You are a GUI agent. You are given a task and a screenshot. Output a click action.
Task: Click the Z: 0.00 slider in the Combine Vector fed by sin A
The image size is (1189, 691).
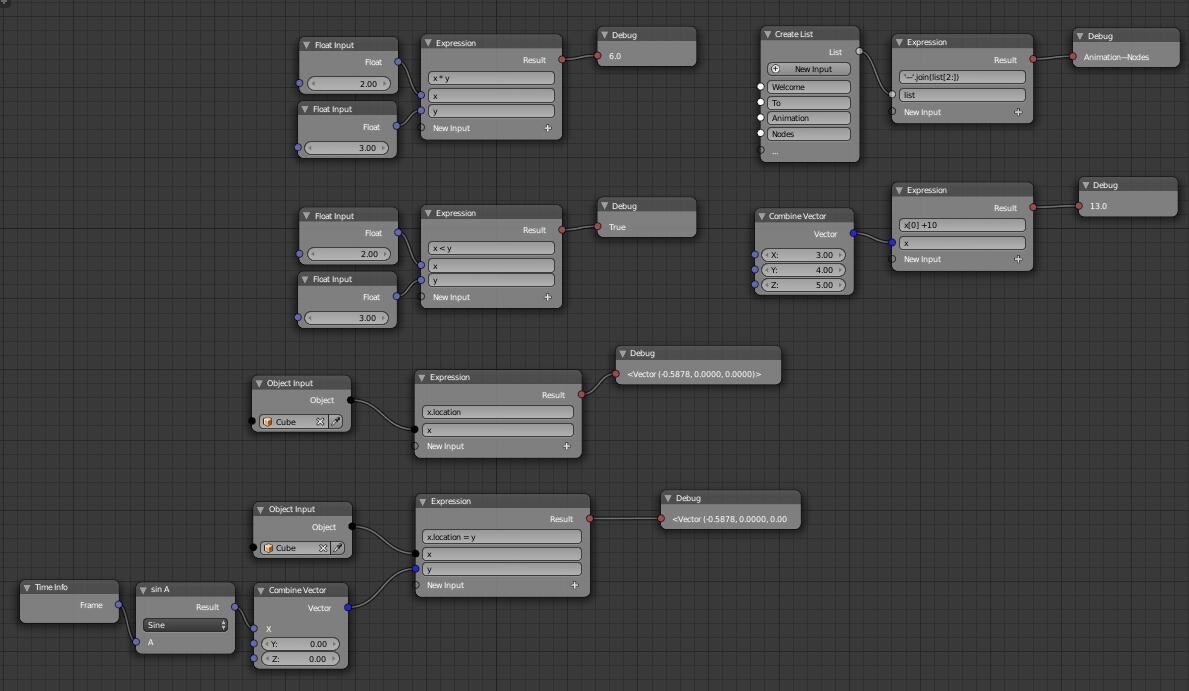pos(300,659)
